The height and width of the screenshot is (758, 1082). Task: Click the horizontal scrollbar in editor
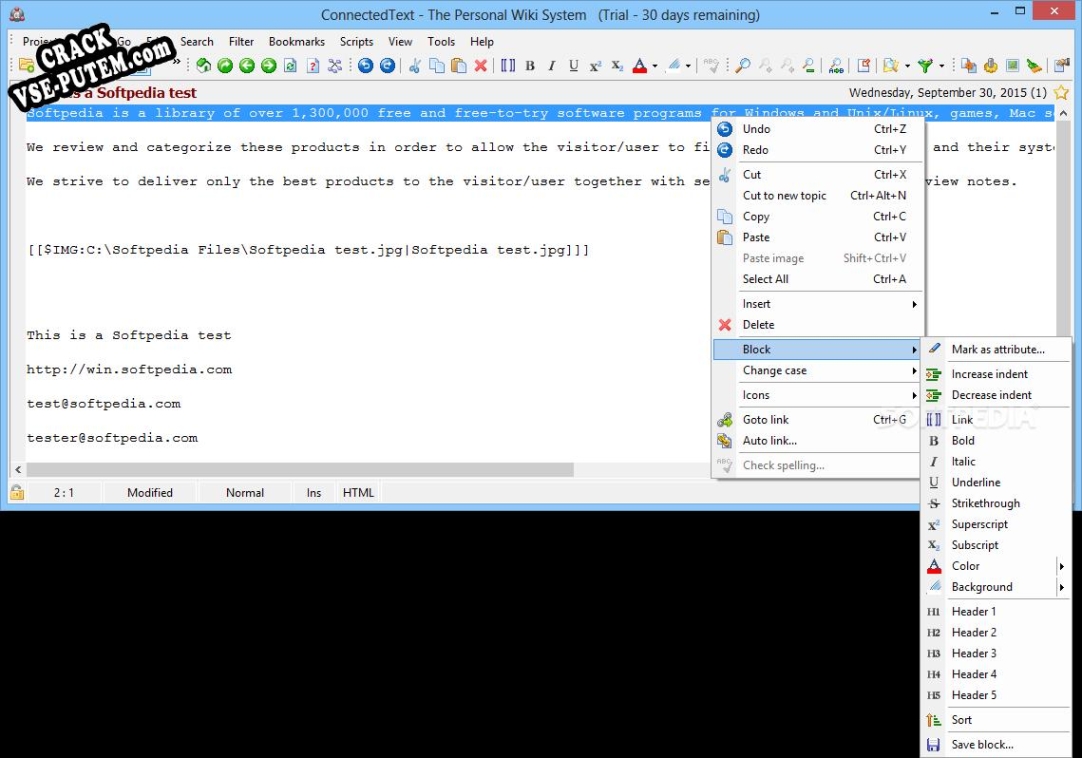click(300, 469)
